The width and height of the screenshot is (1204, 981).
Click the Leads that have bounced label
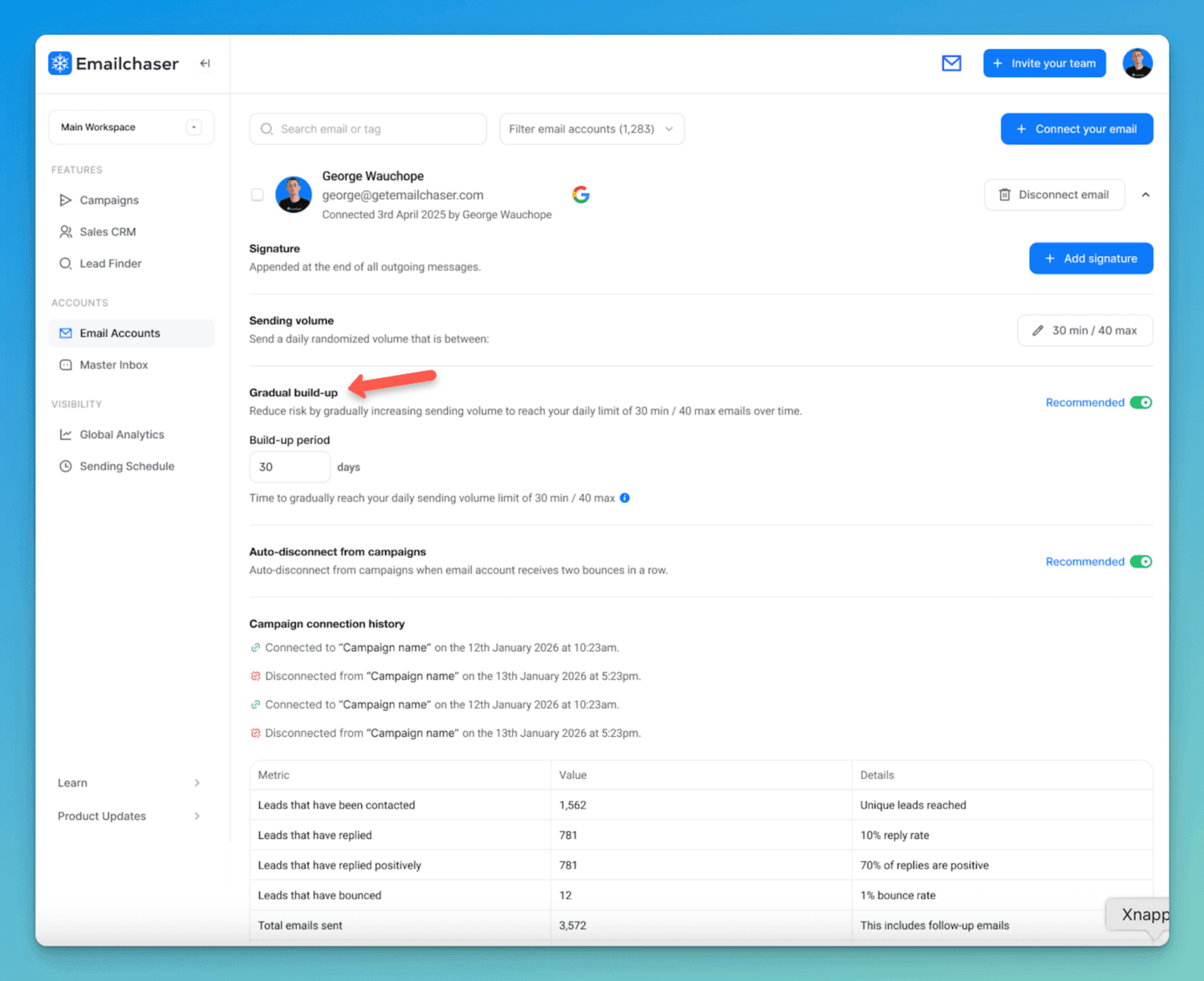click(319, 896)
